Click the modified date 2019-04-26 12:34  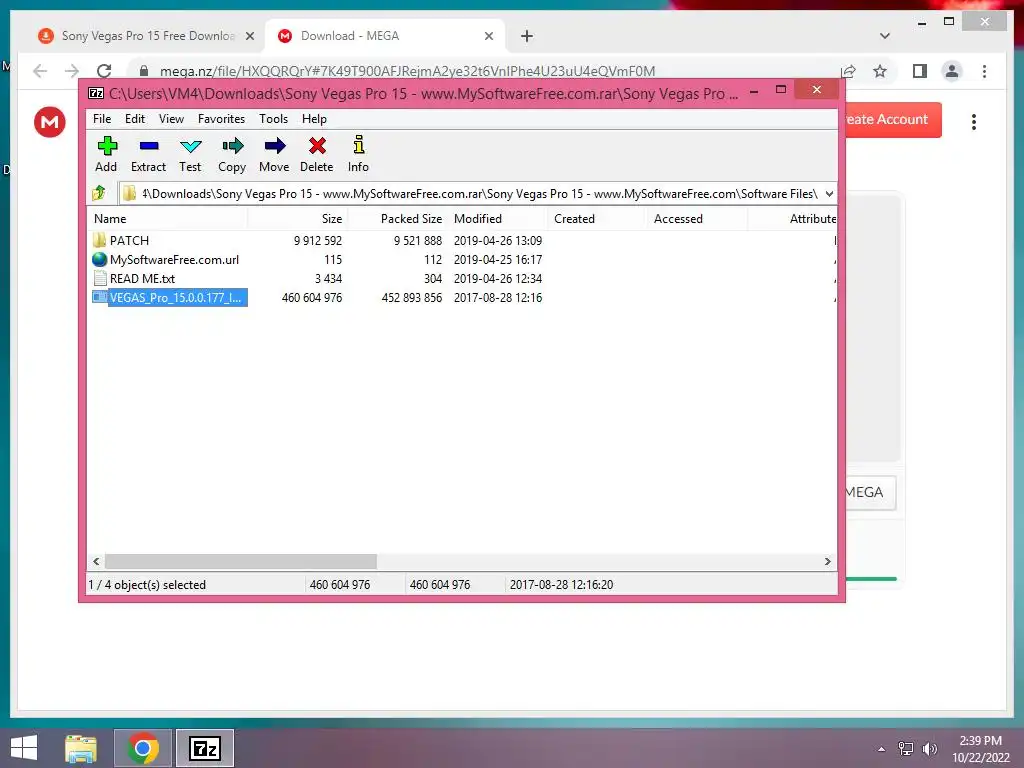(498, 278)
